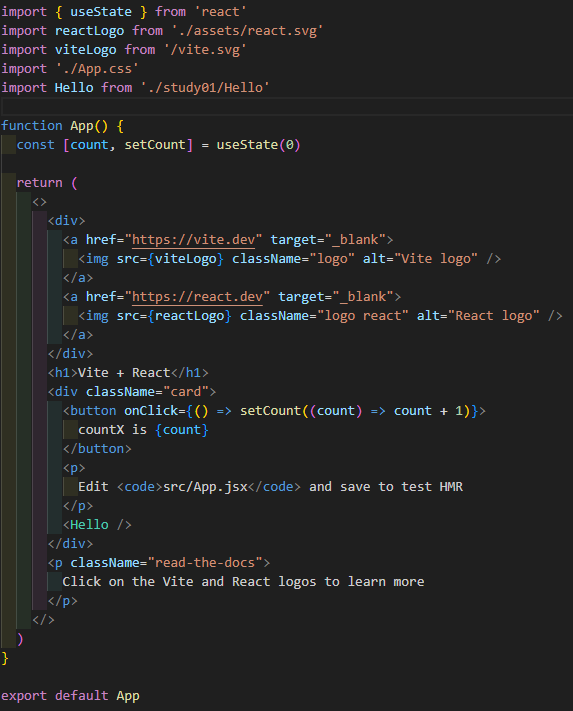Viewport: 573px width, 711px height.
Task: Click the "Vite logo" alt text string
Action: tap(436, 258)
